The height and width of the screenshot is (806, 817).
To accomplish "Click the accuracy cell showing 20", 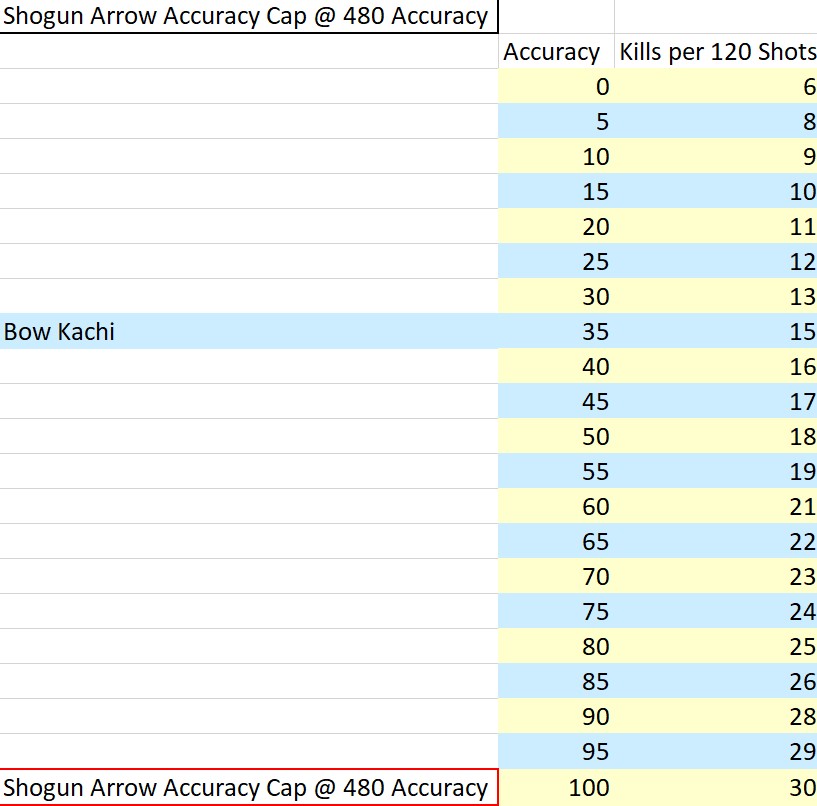I will 556,226.
